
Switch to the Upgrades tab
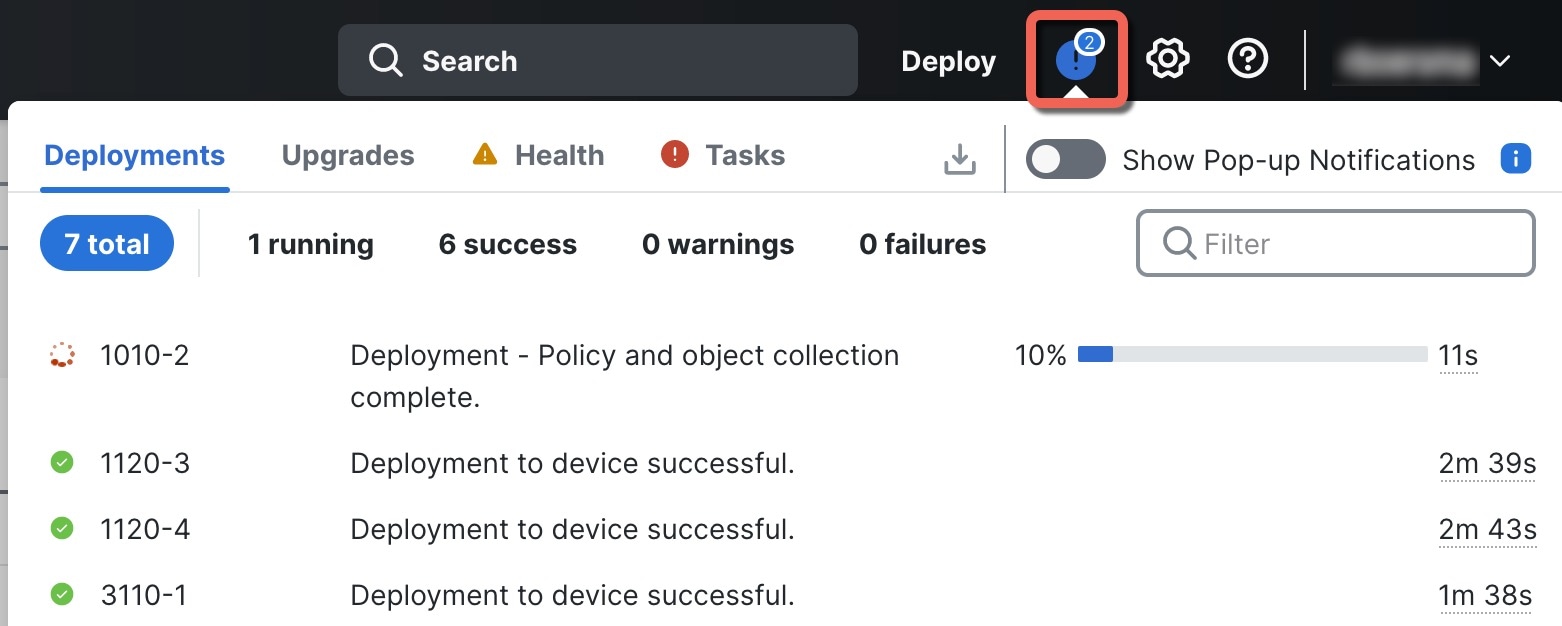pos(348,155)
